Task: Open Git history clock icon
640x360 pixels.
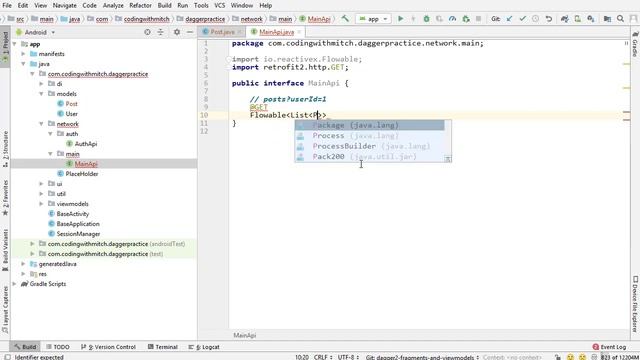Action: (x=536, y=19)
